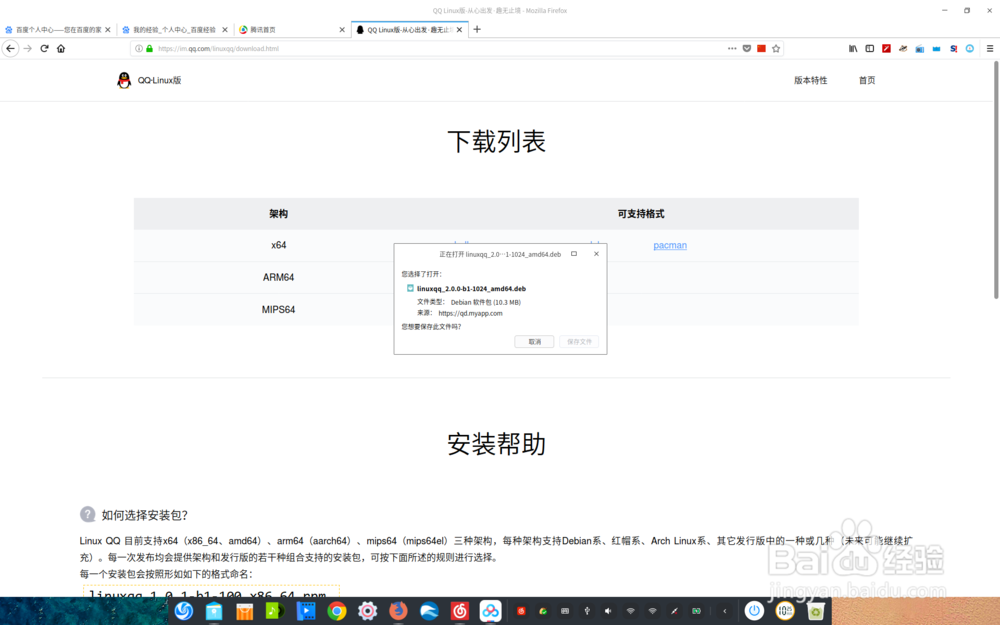This screenshot has height=625, width=1000.
Task: Launch Google Chrome from the dock
Action: click(x=337, y=611)
